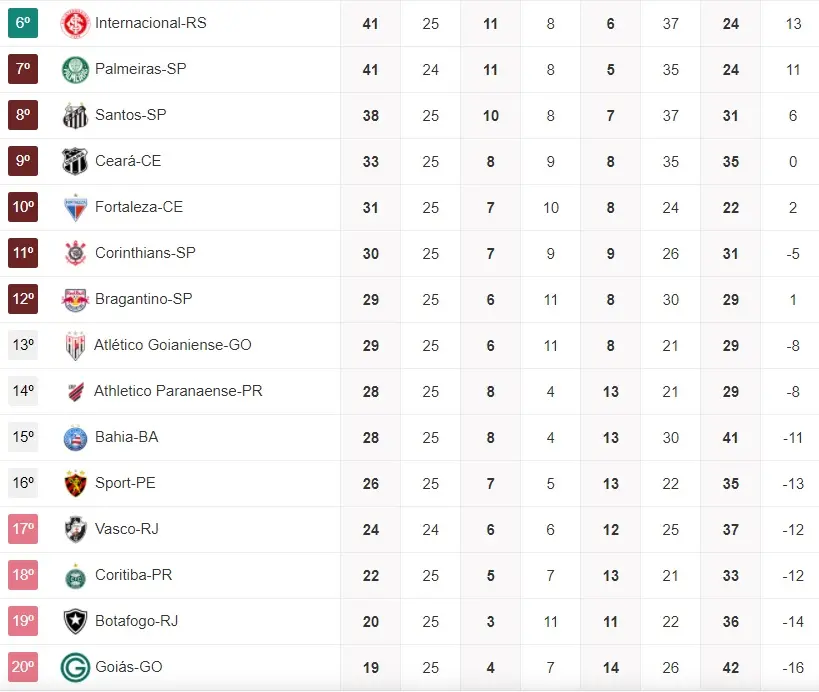This screenshot has width=819, height=692.
Task: Select the dark red 9º position badge
Action: click(23, 161)
